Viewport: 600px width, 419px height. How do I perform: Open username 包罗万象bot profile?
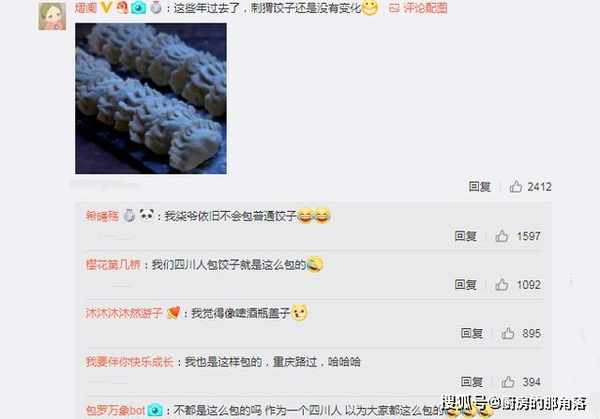coord(115,410)
